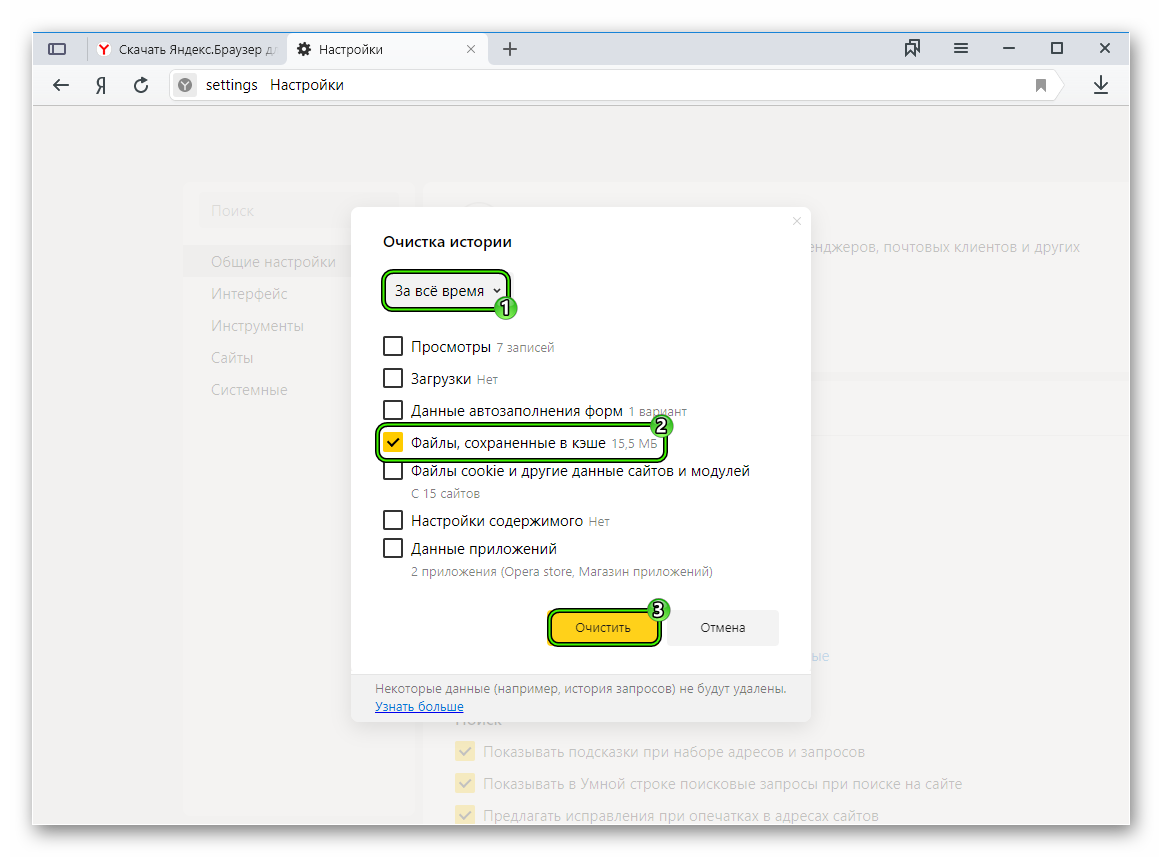Open the За всё время dropdown
This screenshot has height=857, width=1162.
click(447, 291)
